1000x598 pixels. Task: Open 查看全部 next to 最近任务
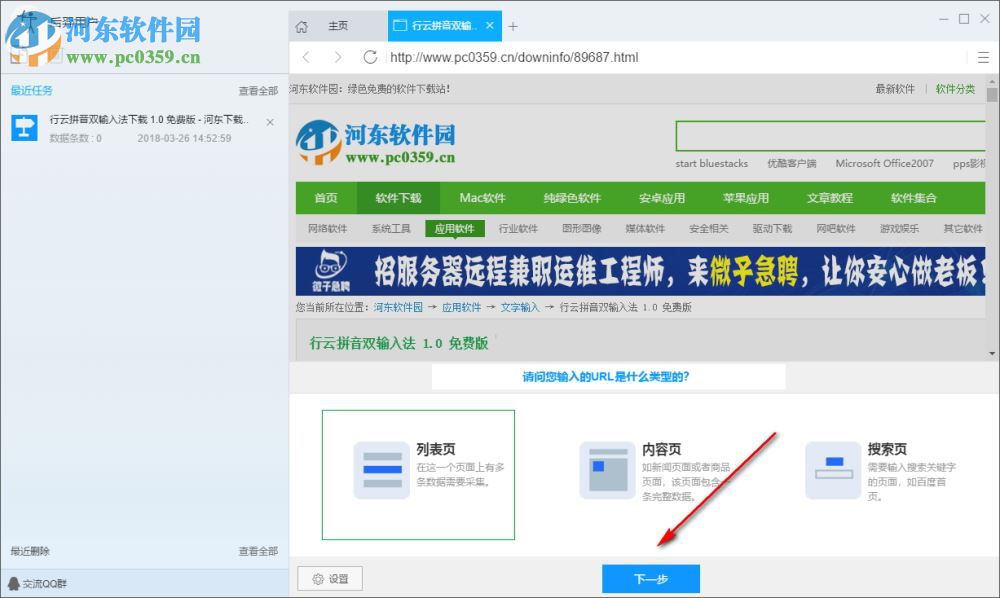click(x=258, y=90)
